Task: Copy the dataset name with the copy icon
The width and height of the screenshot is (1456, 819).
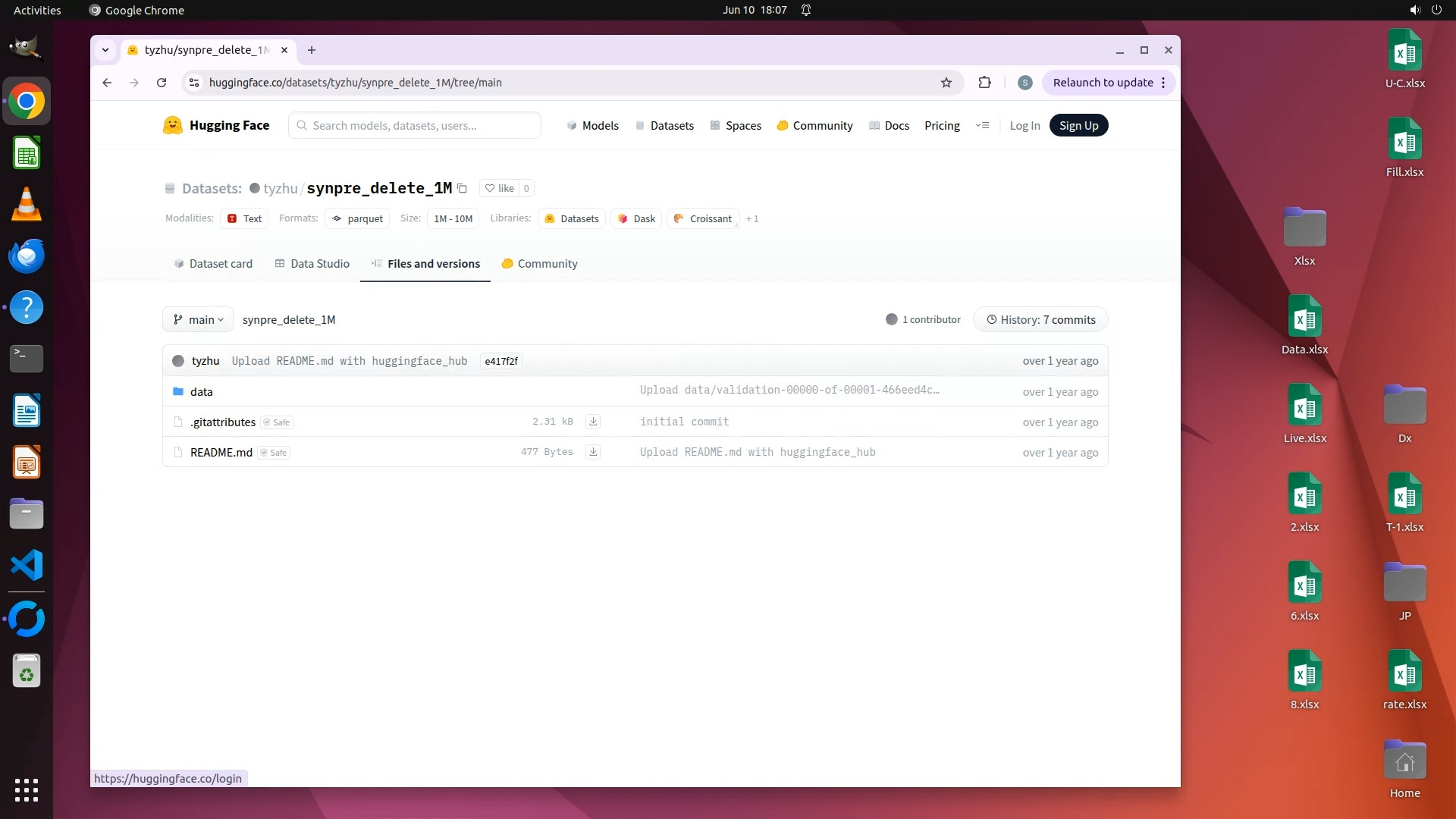Action: coord(462,188)
